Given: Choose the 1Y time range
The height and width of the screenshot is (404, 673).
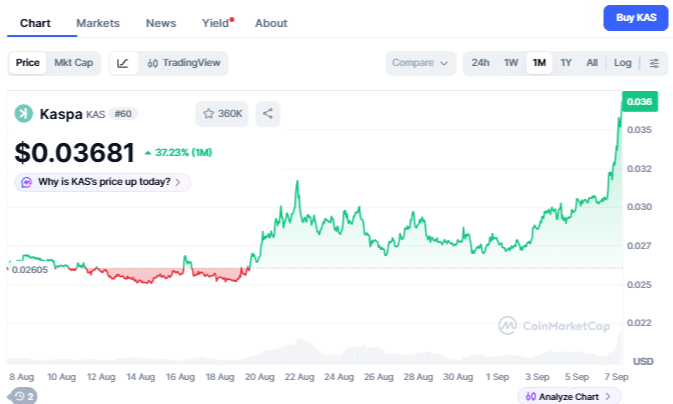Looking at the screenshot, I should point(566,63).
